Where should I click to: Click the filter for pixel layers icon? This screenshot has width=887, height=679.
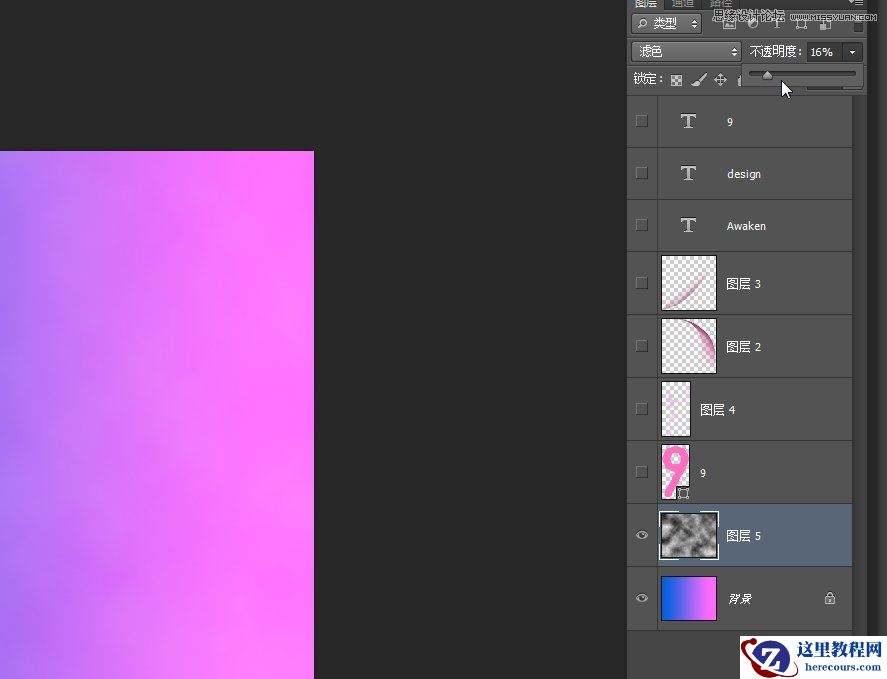[729, 23]
